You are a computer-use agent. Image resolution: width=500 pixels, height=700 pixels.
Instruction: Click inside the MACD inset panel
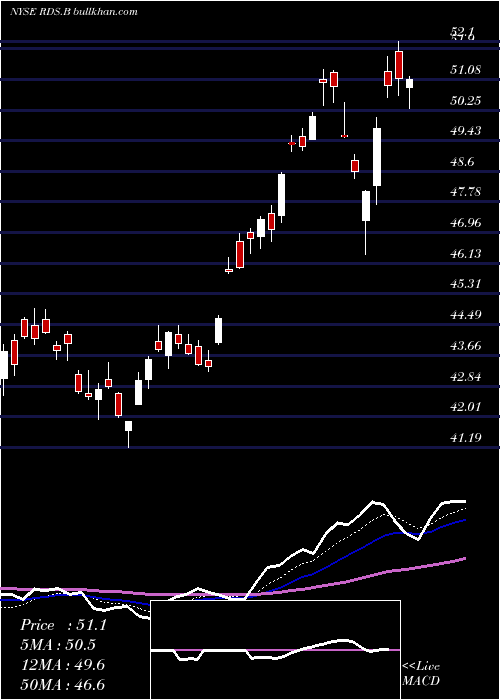275,650
